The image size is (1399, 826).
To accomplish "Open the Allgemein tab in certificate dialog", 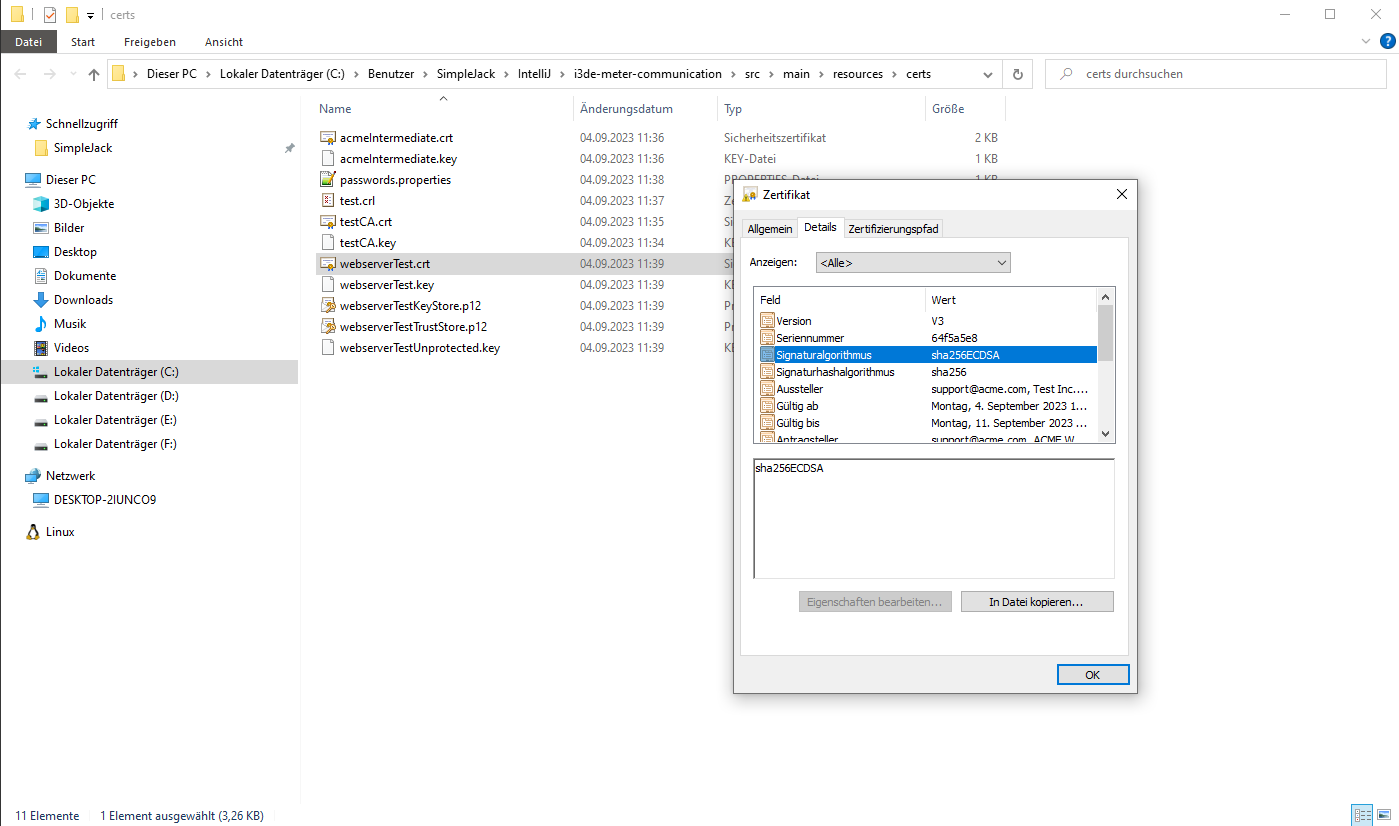I will point(769,229).
